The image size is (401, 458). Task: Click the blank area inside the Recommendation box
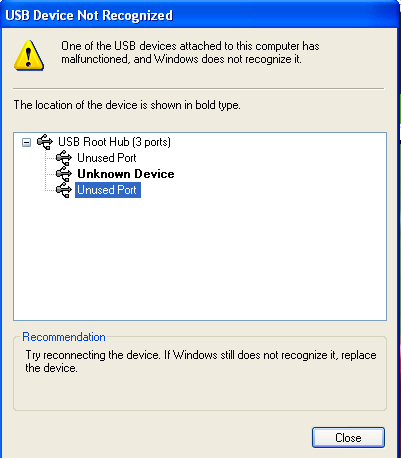coord(200,392)
